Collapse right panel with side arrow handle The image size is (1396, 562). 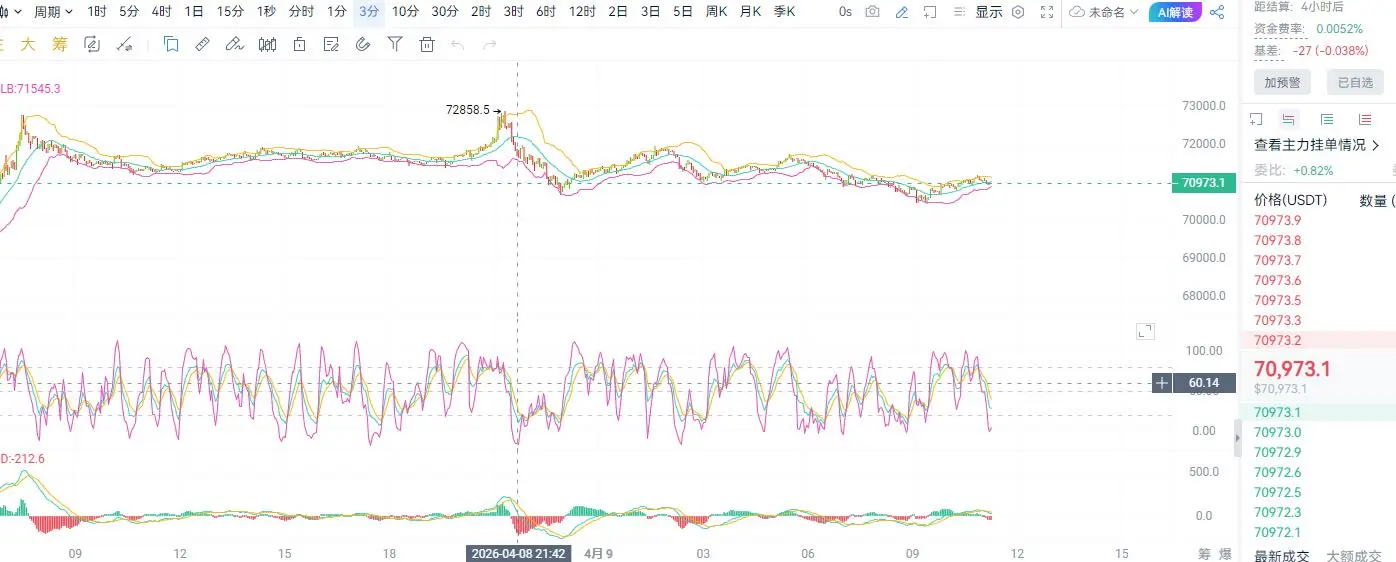click(x=1237, y=437)
